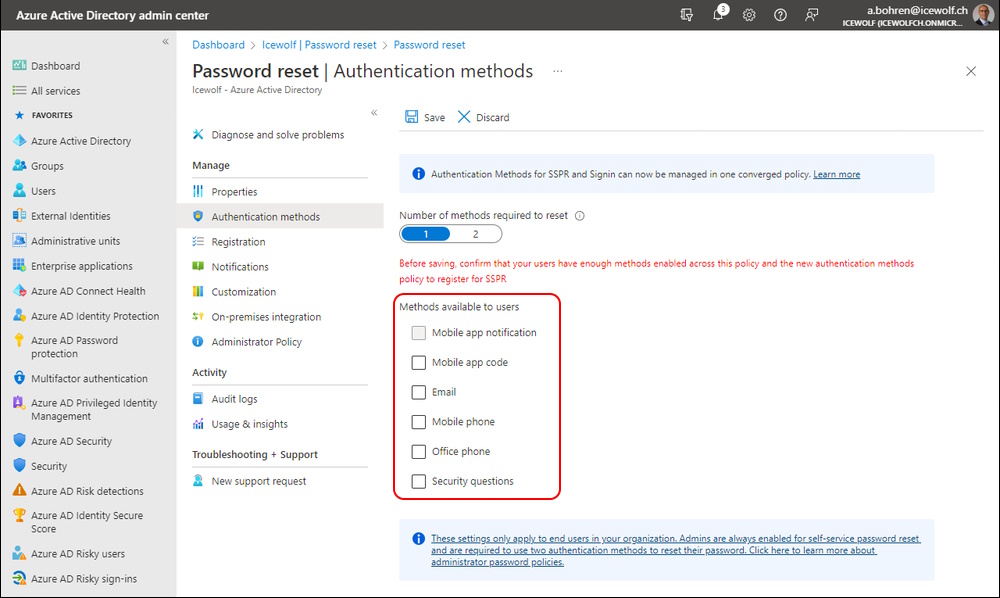Screen dimensions: 1000x598
Task: Click the Administrative units icon
Action: pos(19,240)
